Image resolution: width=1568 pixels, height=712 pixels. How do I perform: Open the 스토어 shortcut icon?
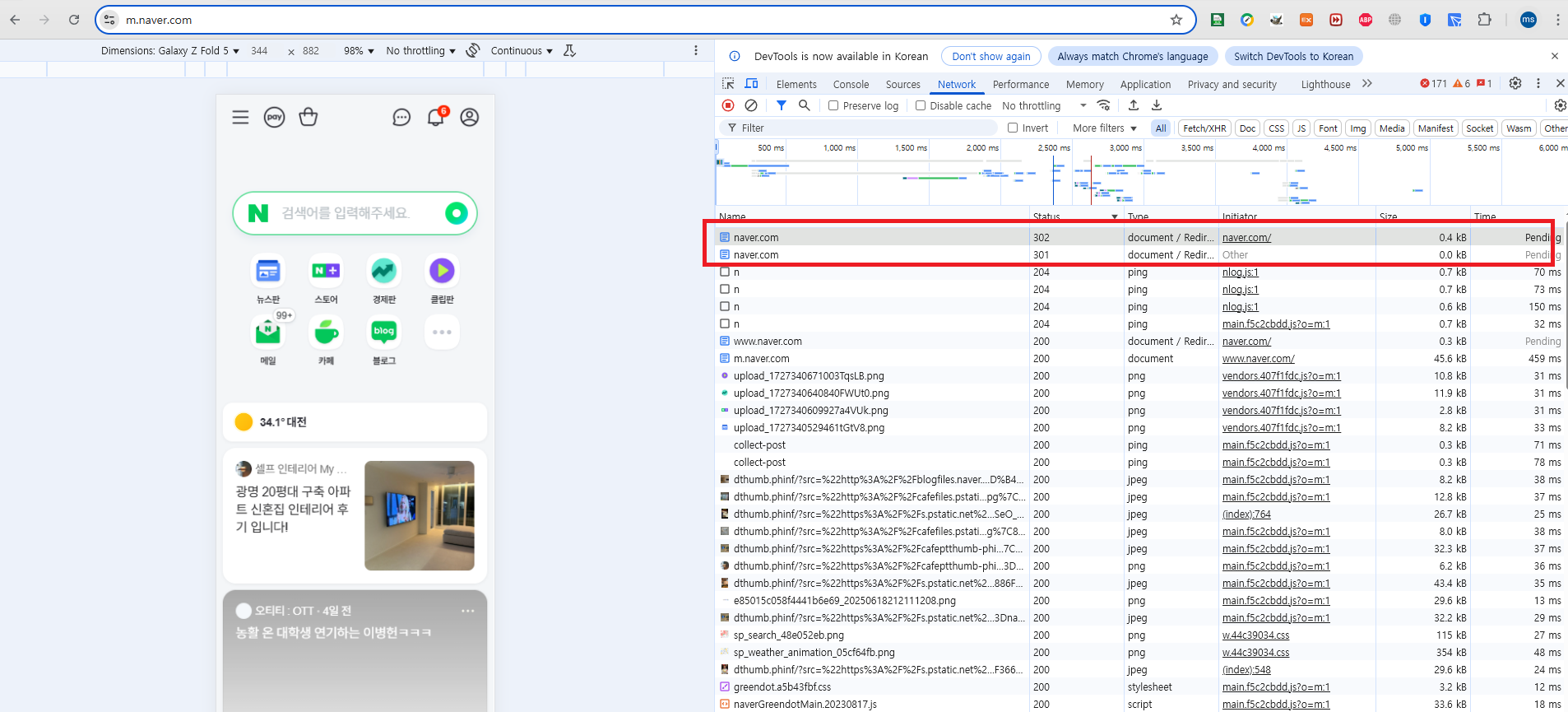pos(326,271)
